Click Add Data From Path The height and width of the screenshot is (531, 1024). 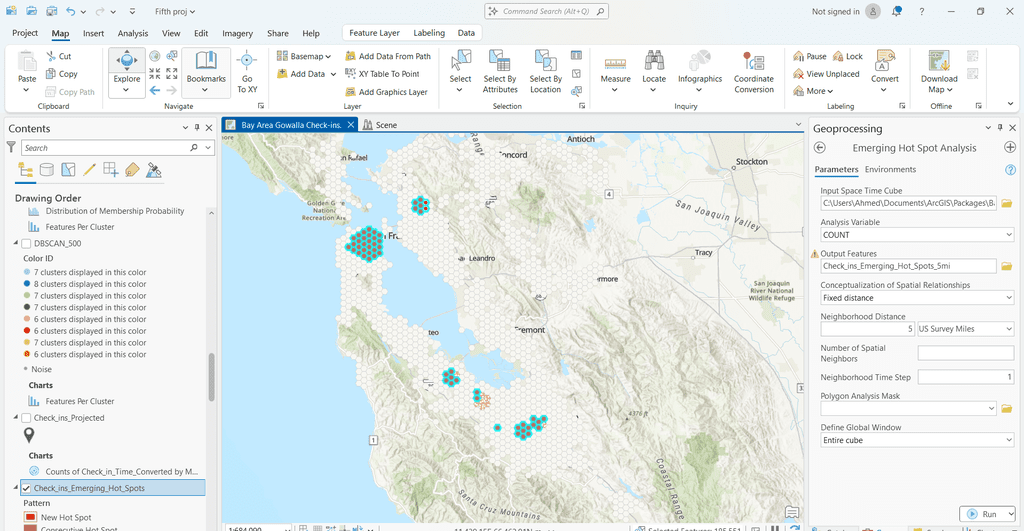click(x=388, y=56)
